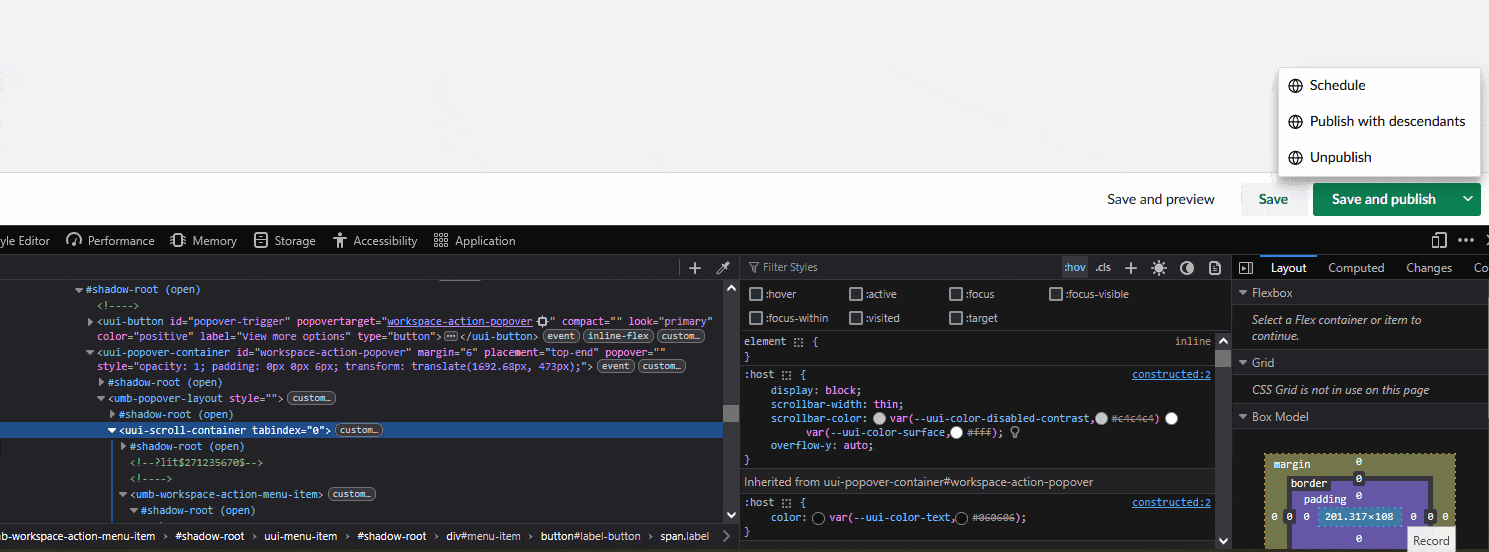1489x552 pixels.
Task: Toggle light color scheme simulation sun icon
Action: [1159, 268]
